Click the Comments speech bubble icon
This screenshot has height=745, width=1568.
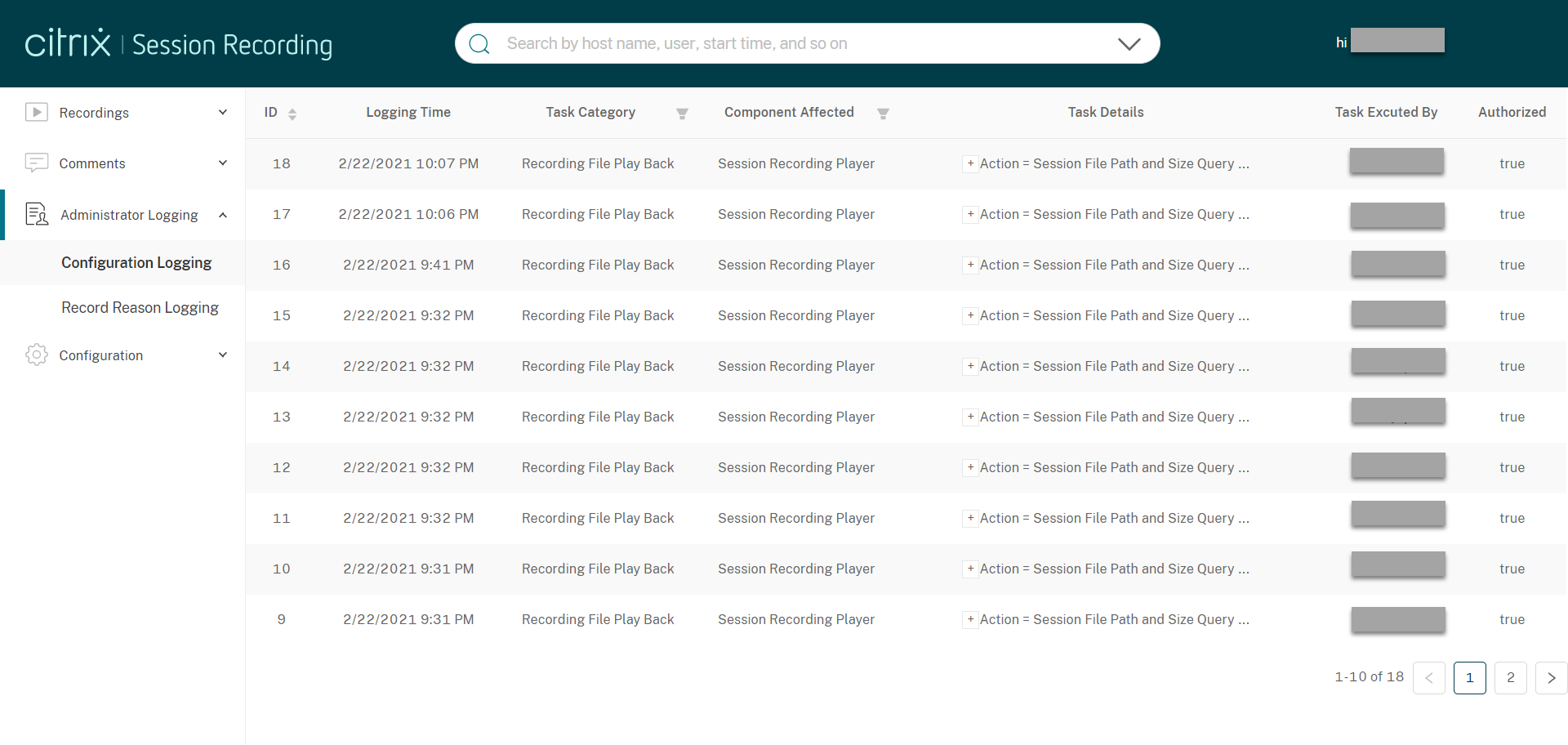[37, 163]
